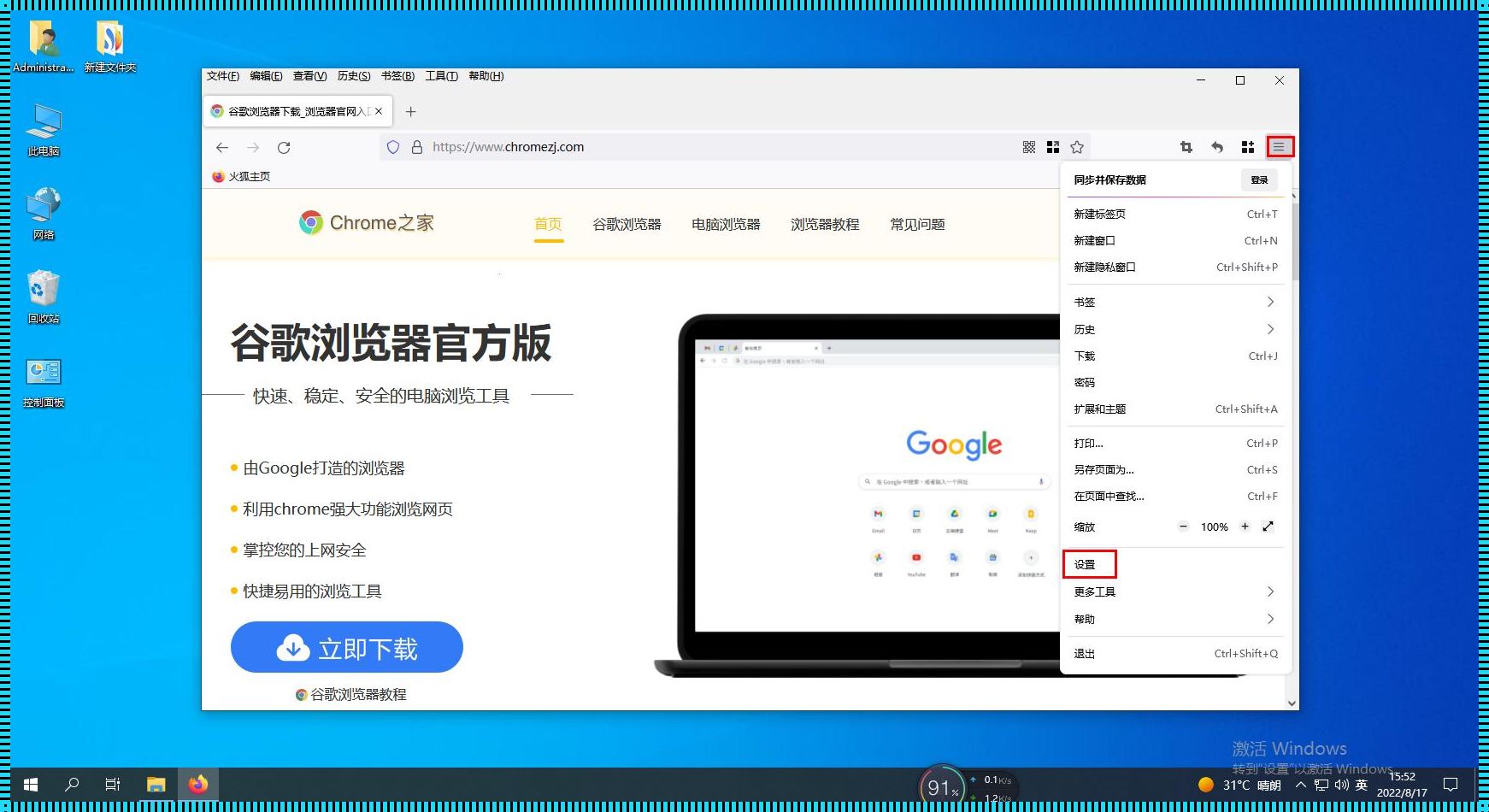Expand the 更多工具 submenu
Screen dimensions: 1489x812
point(1175,591)
